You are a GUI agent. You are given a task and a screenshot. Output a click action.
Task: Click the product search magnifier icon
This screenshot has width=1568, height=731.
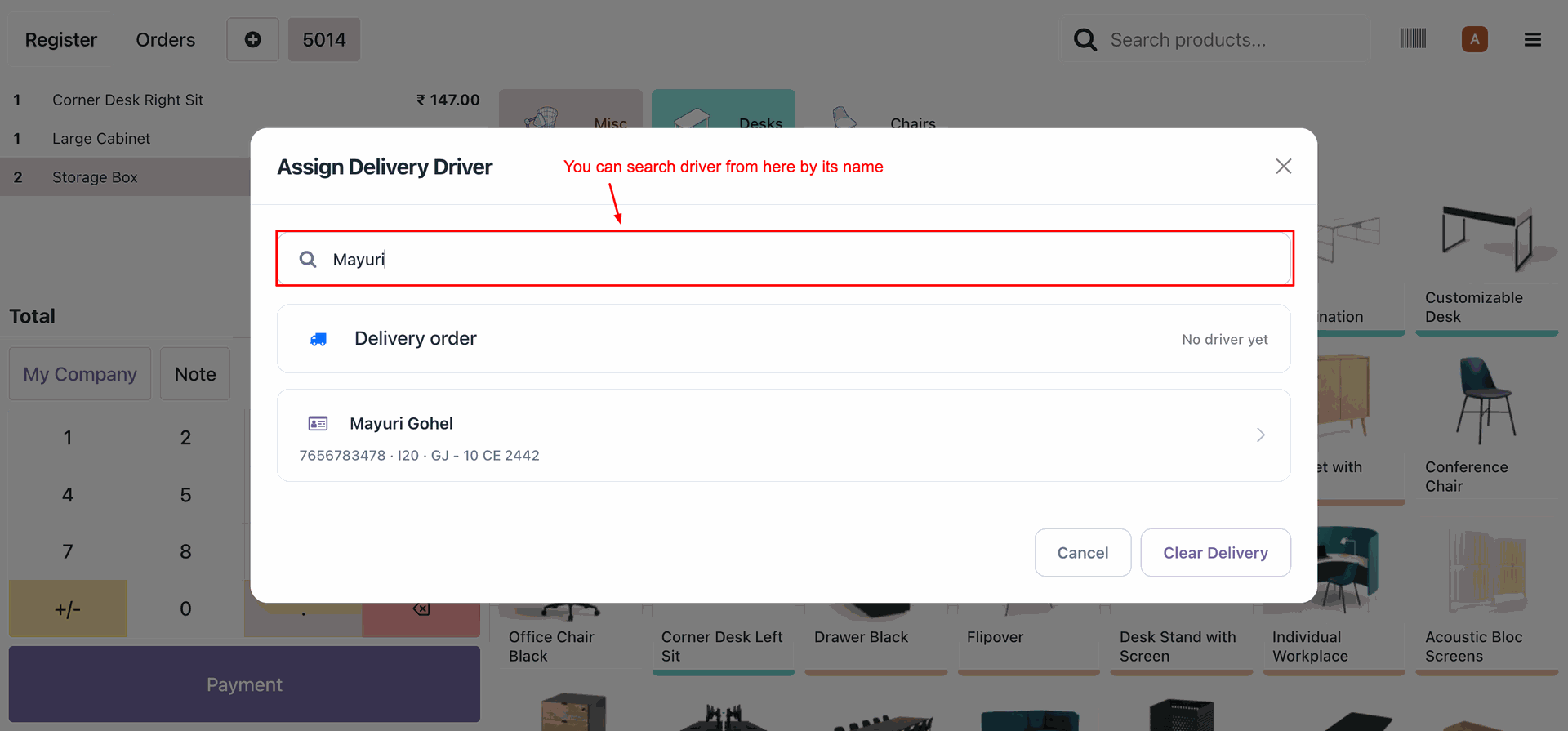[x=1085, y=39]
